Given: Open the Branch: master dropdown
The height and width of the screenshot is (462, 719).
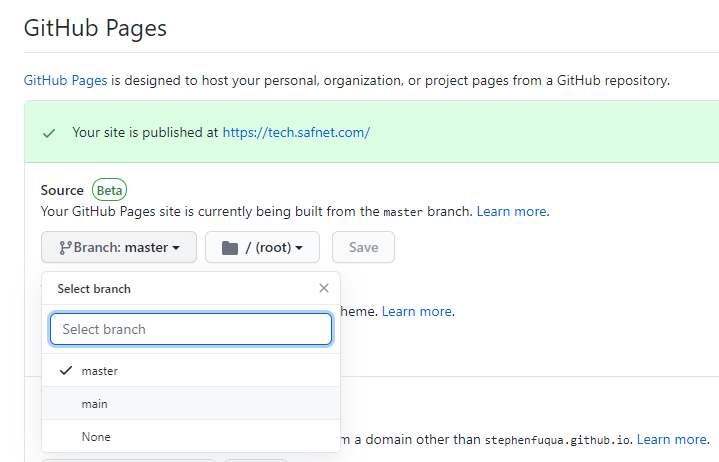Looking at the screenshot, I should tap(119, 248).
